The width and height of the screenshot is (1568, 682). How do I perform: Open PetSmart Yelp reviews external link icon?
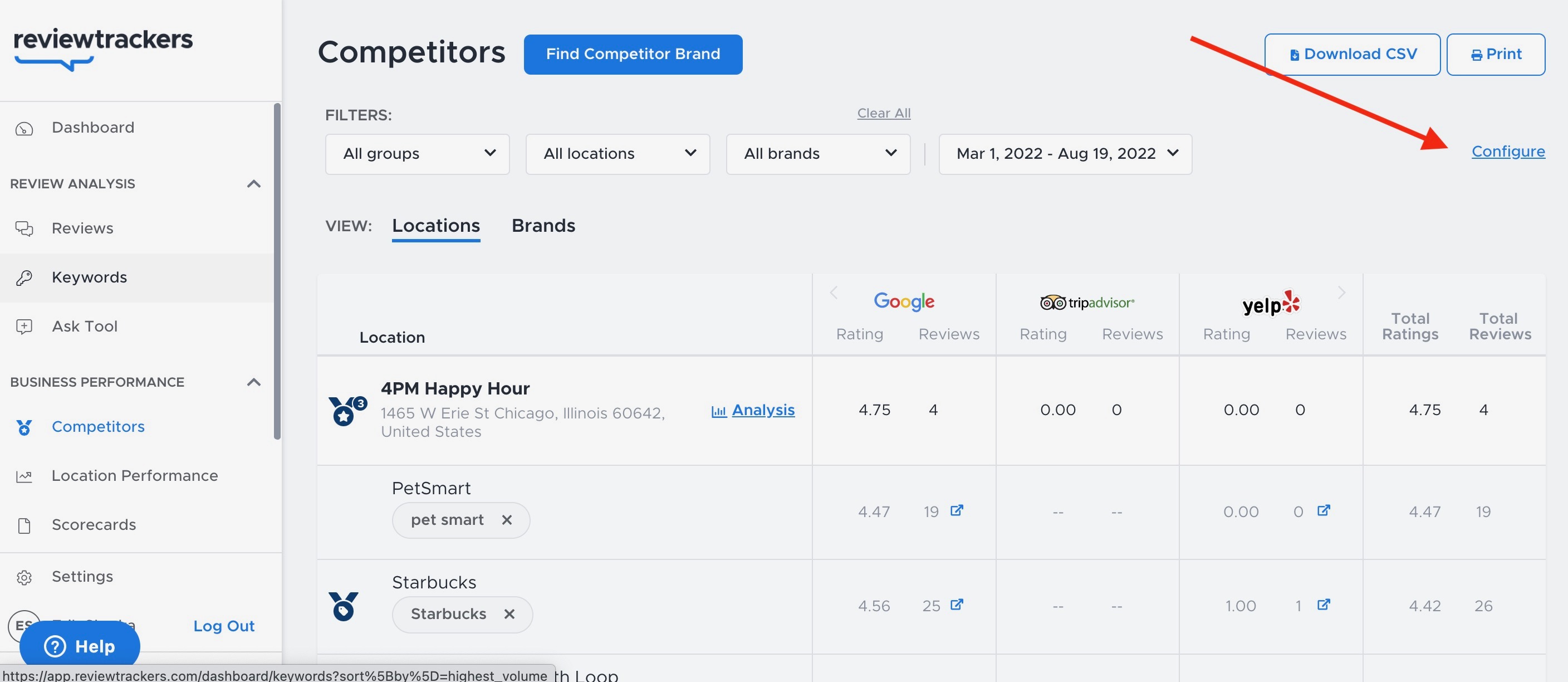click(x=1324, y=510)
